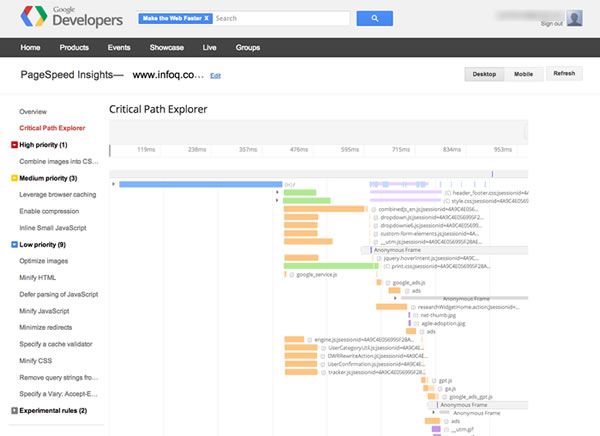The height and width of the screenshot is (436, 600).
Task: Click the long blue root document bar
Action: tap(201, 185)
